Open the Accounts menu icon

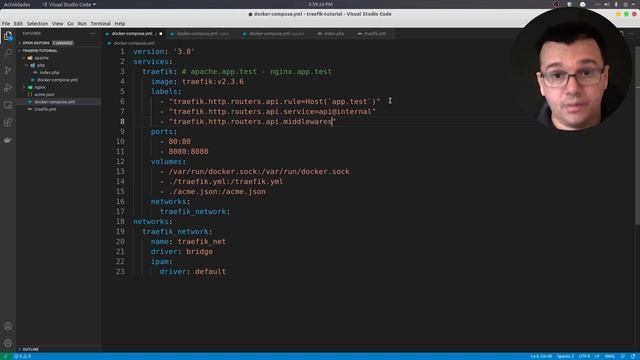coord(8,326)
